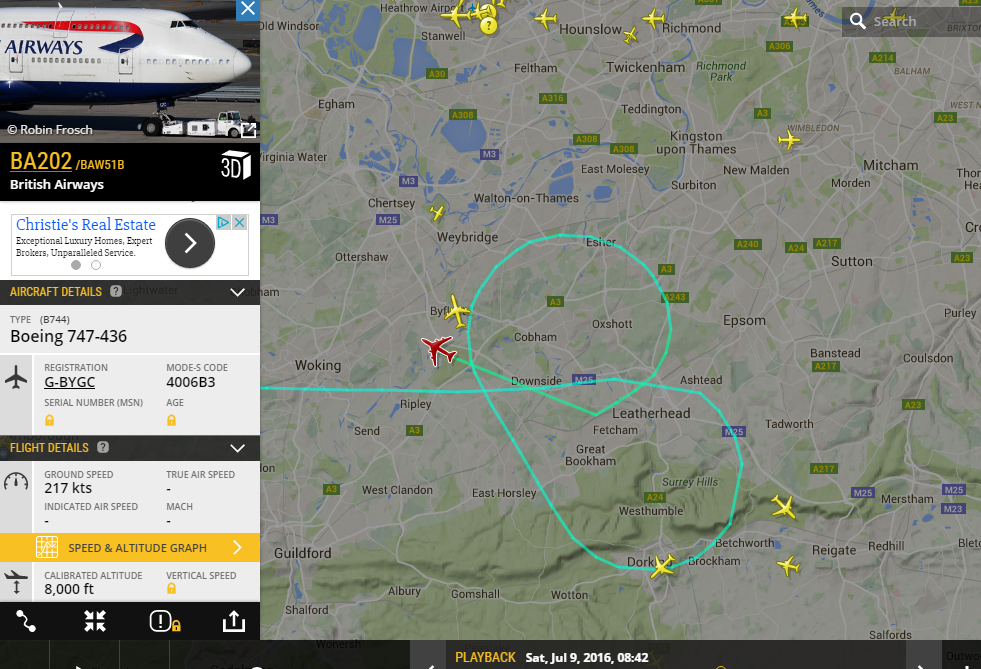
Task: Click the G-BYGC registration link
Action: click(x=69, y=382)
